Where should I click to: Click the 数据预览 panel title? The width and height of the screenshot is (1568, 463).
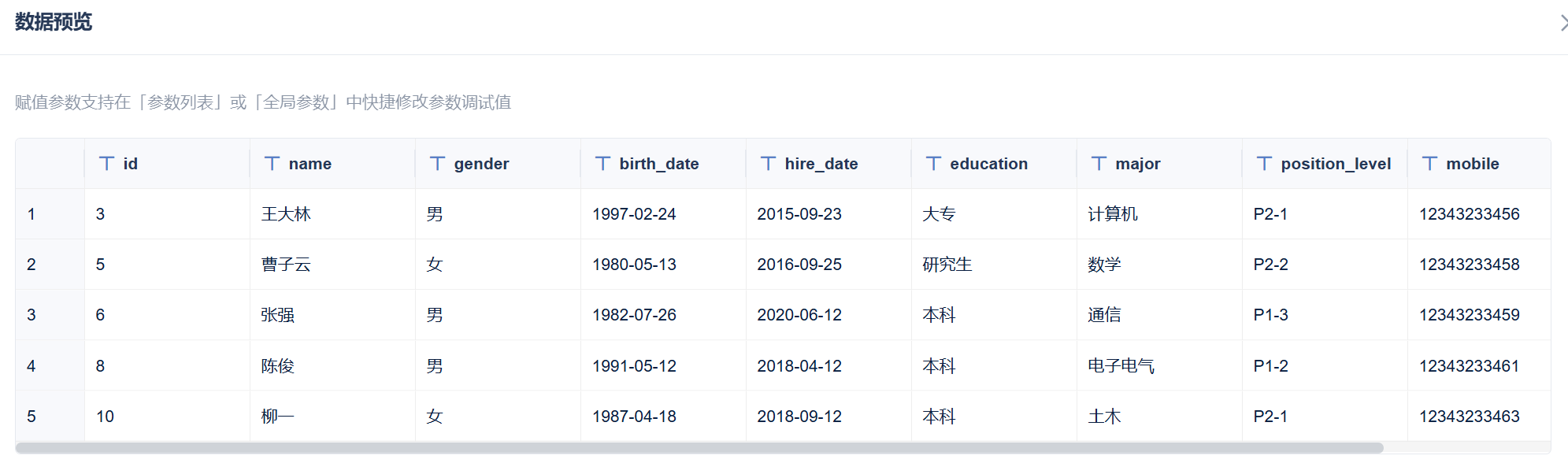(54, 22)
